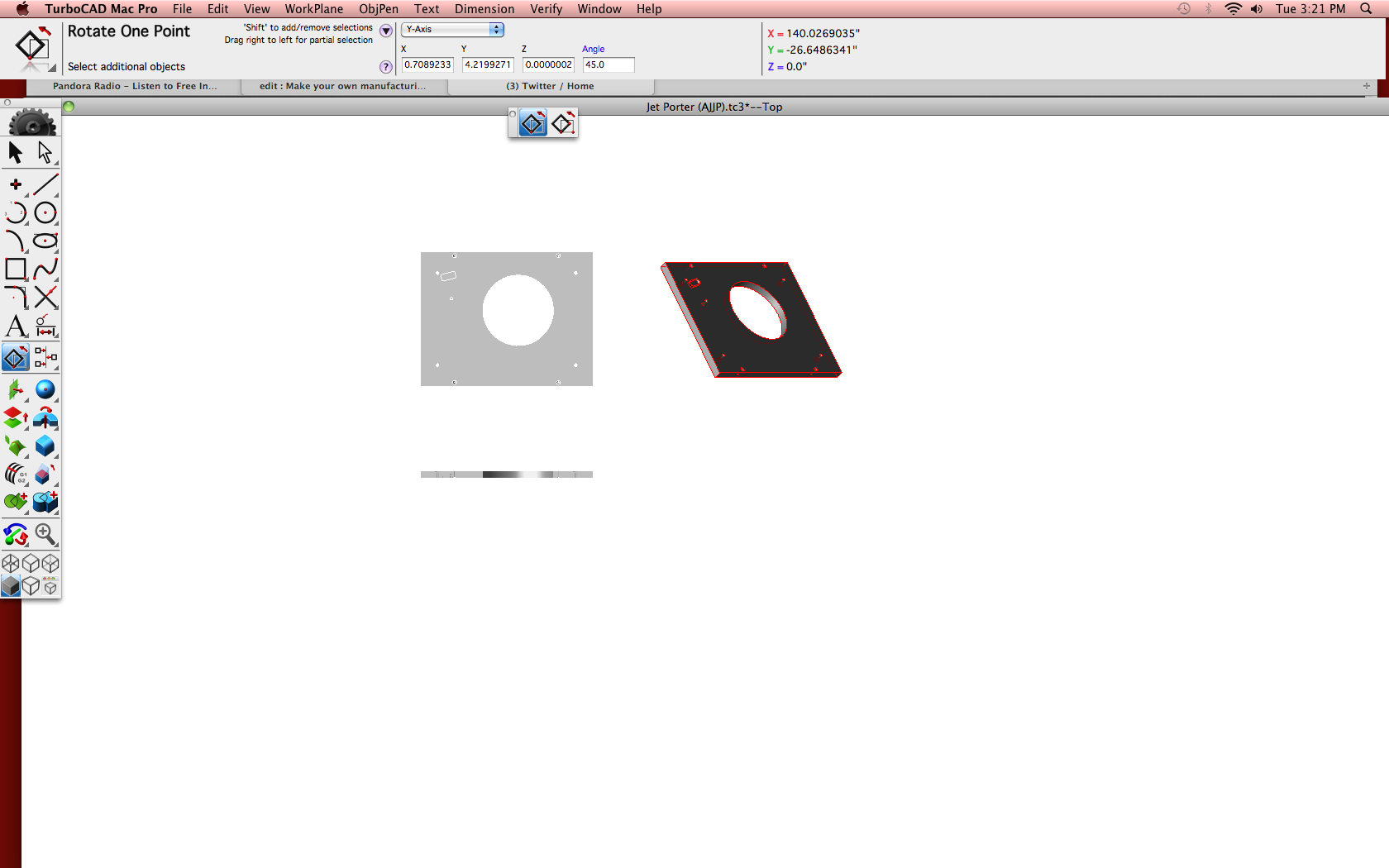Image resolution: width=1389 pixels, height=868 pixels.
Task: Choose the Workplane tool with green planes
Action: point(16,389)
